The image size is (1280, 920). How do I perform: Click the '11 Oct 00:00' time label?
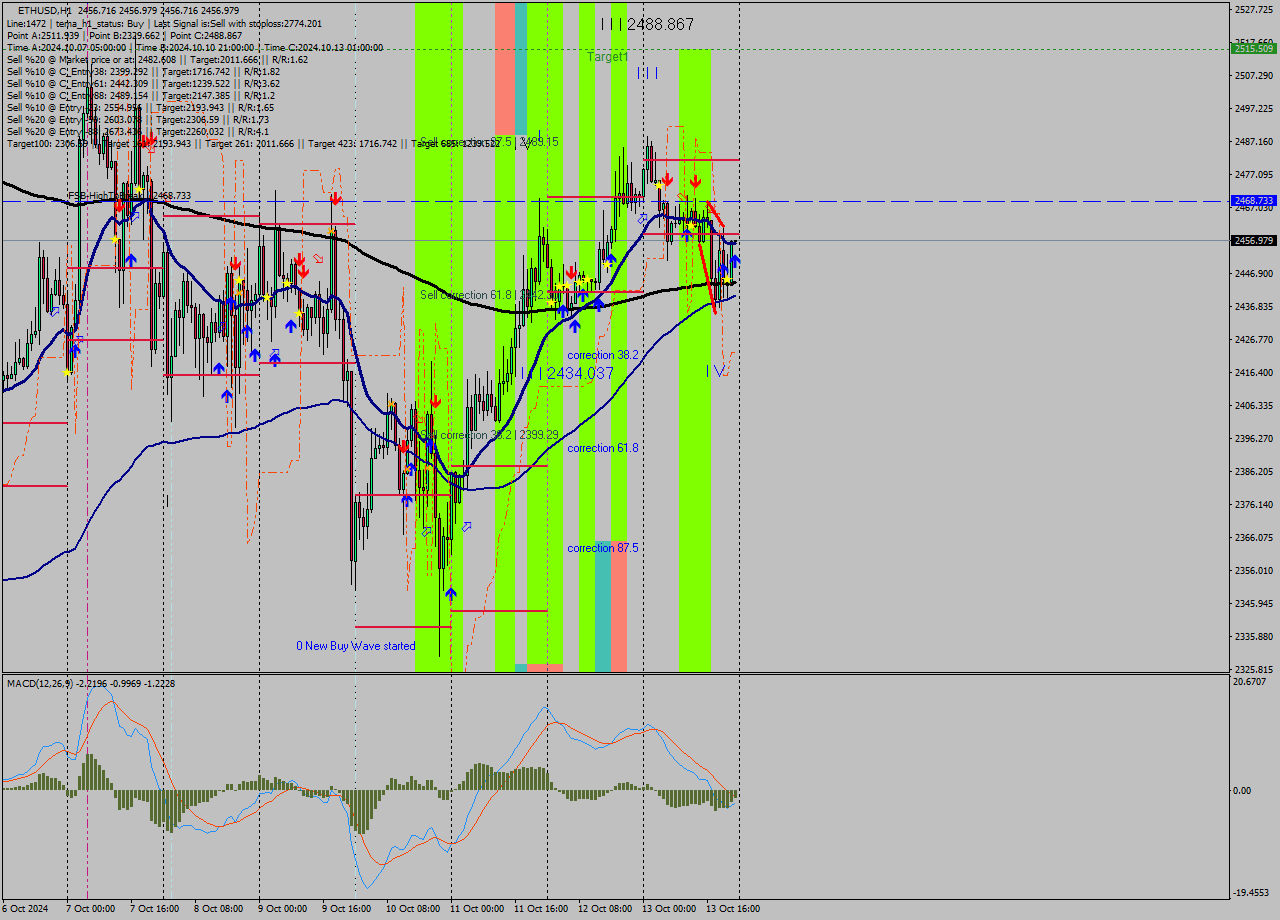click(477, 908)
